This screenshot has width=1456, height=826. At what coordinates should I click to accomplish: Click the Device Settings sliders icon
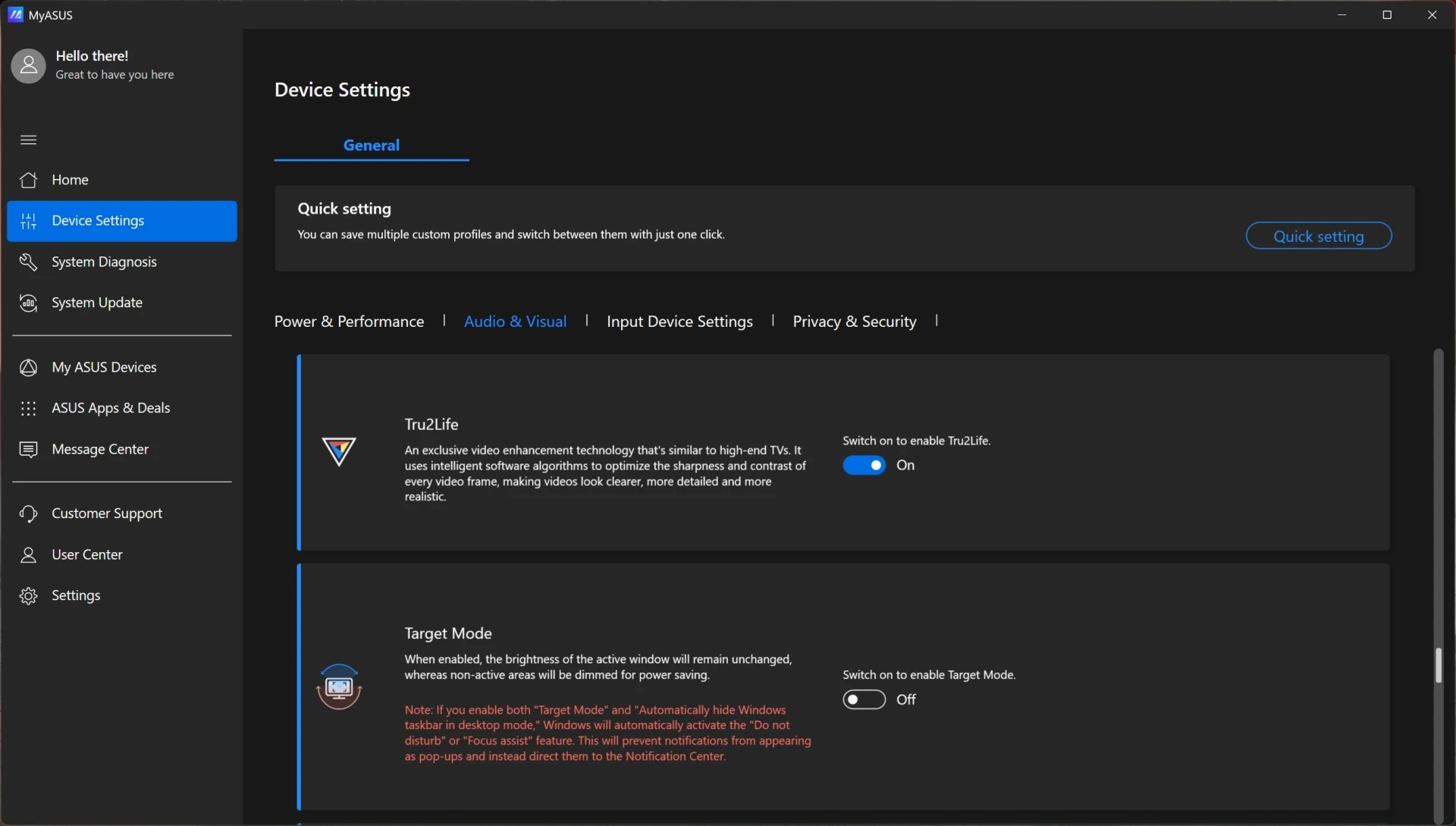click(28, 221)
